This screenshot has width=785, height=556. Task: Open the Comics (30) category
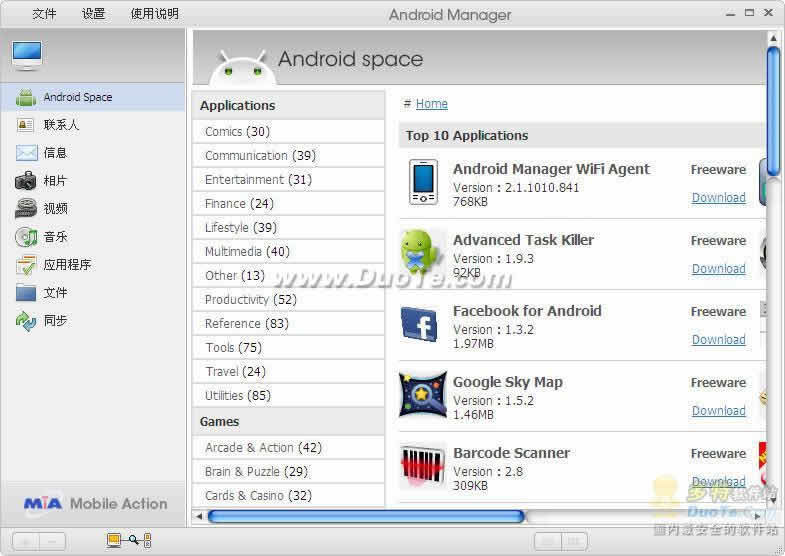[x=288, y=132]
